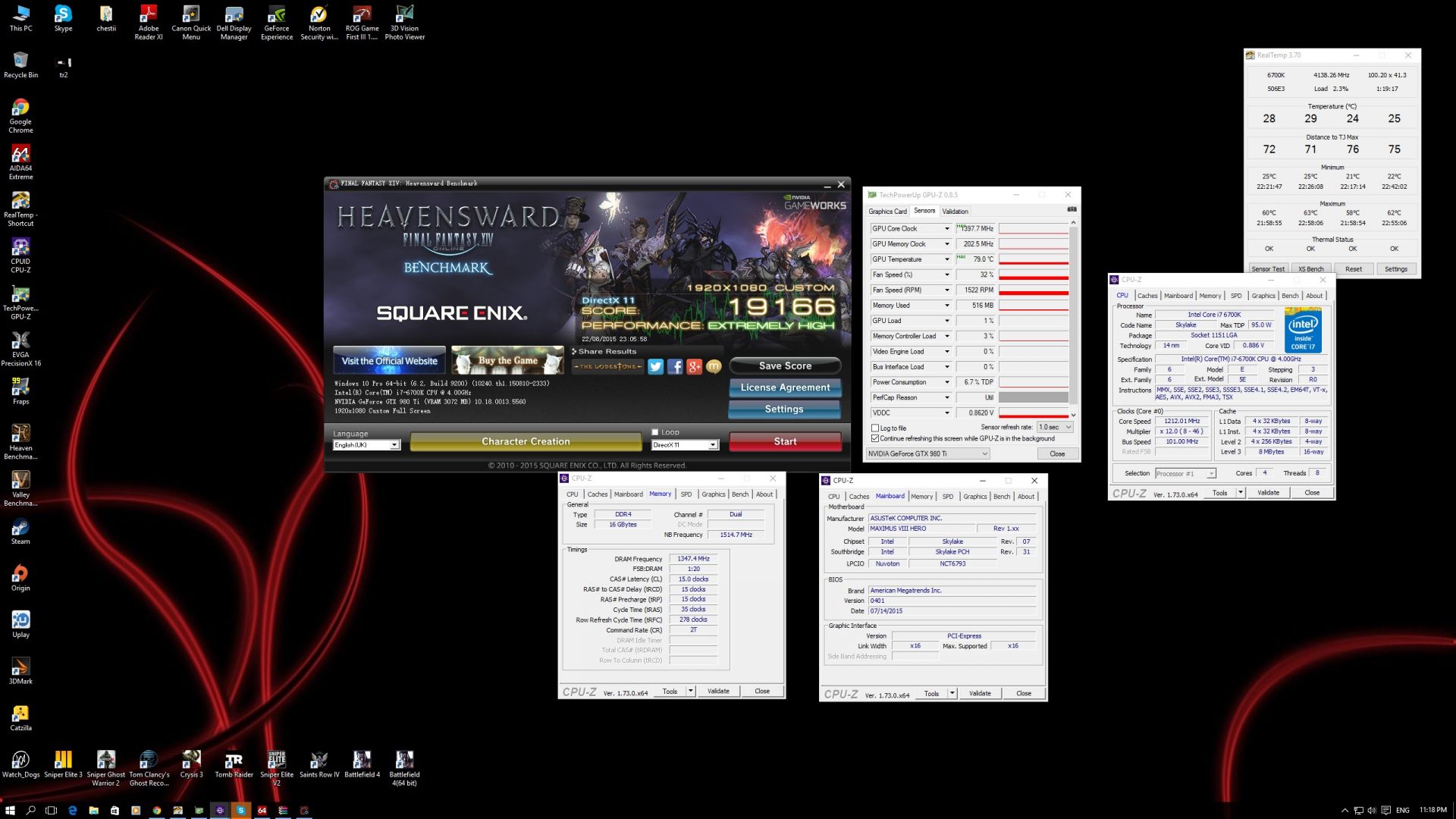1456x819 pixels.
Task: Click the GPU-Z camera screenshot icon
Action: tap(1072, 209)
